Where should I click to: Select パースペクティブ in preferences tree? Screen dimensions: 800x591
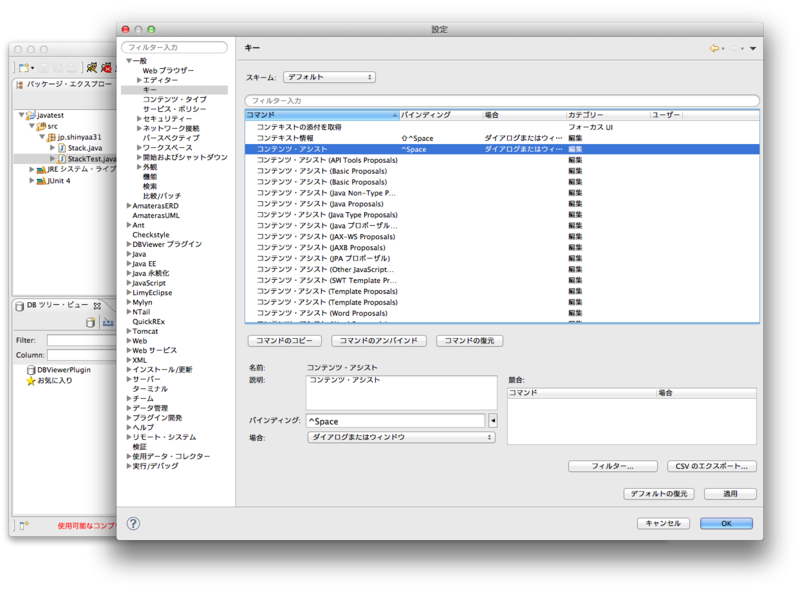click(171, 138)
